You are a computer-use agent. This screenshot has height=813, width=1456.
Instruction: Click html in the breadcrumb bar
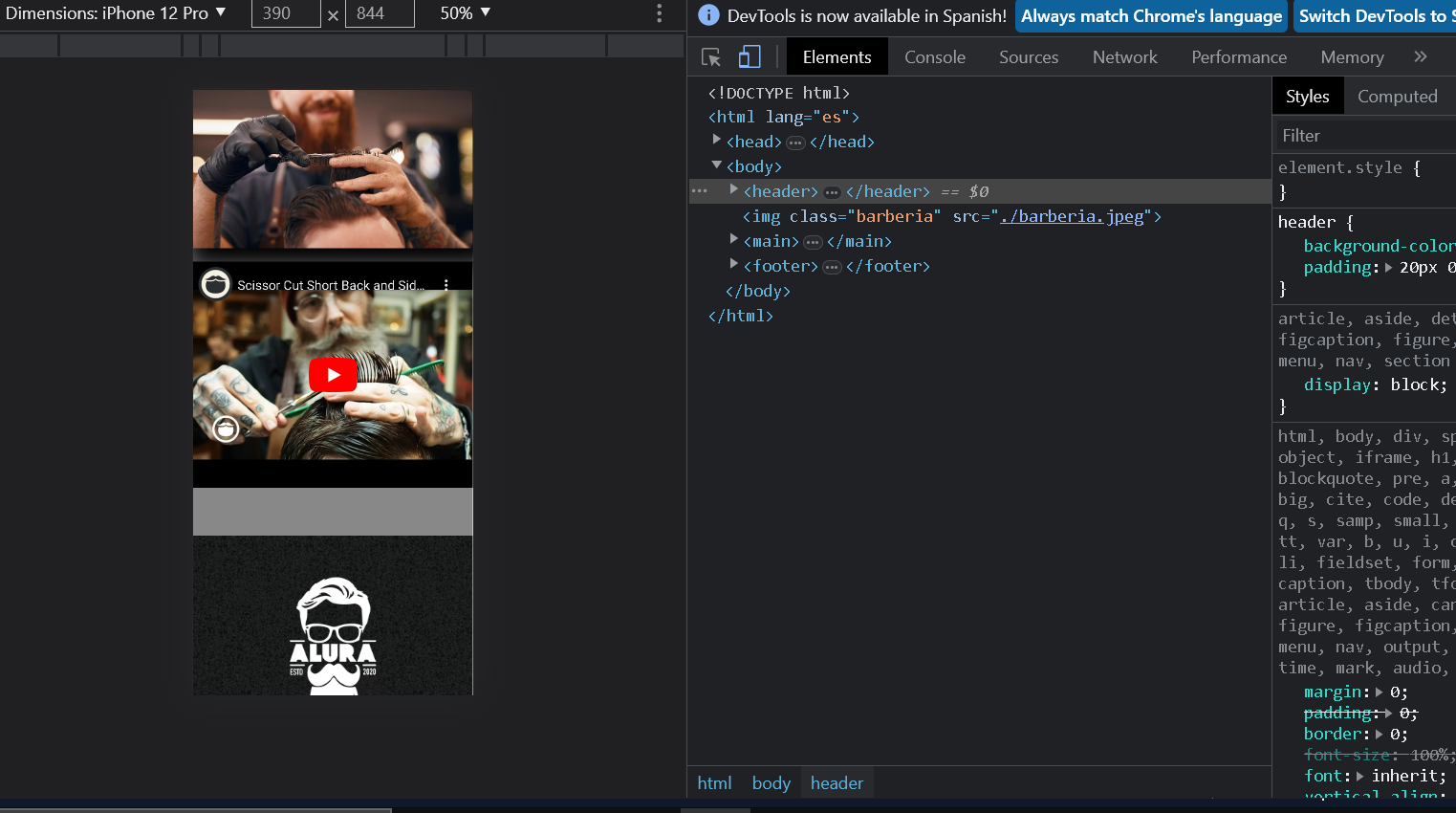point(714,783)
